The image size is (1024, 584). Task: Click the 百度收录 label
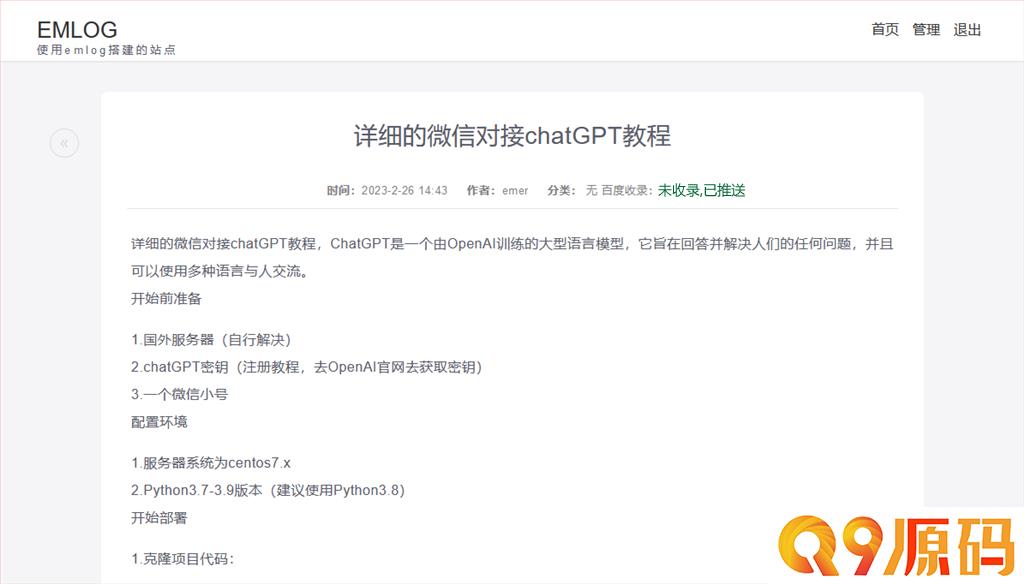point(627,191)
